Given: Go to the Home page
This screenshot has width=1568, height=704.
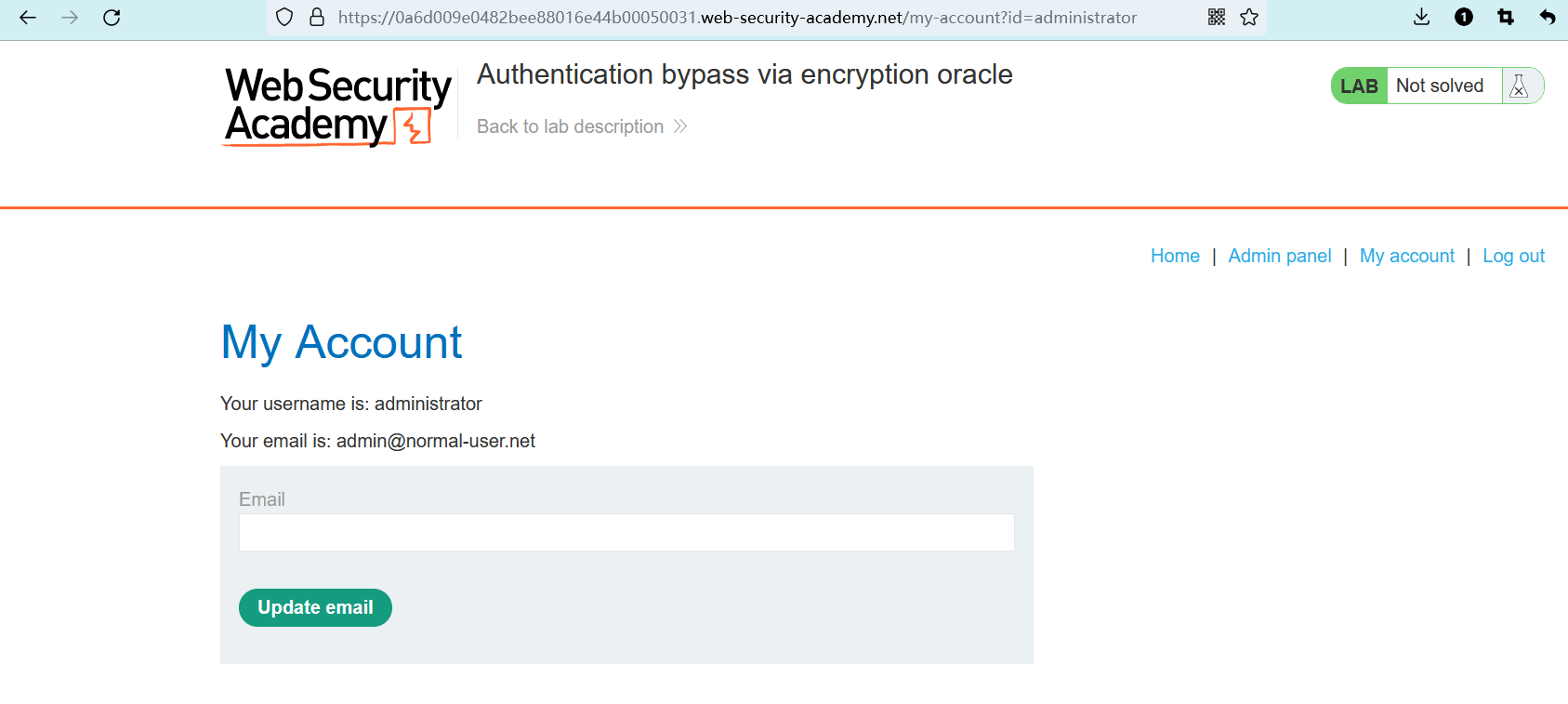Looking at the screenshot, I should coord(1175,256).
